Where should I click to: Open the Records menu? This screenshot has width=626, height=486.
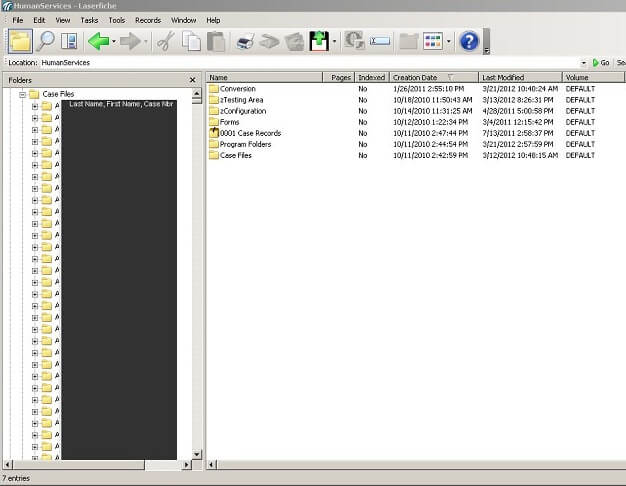tap(148, 20)
